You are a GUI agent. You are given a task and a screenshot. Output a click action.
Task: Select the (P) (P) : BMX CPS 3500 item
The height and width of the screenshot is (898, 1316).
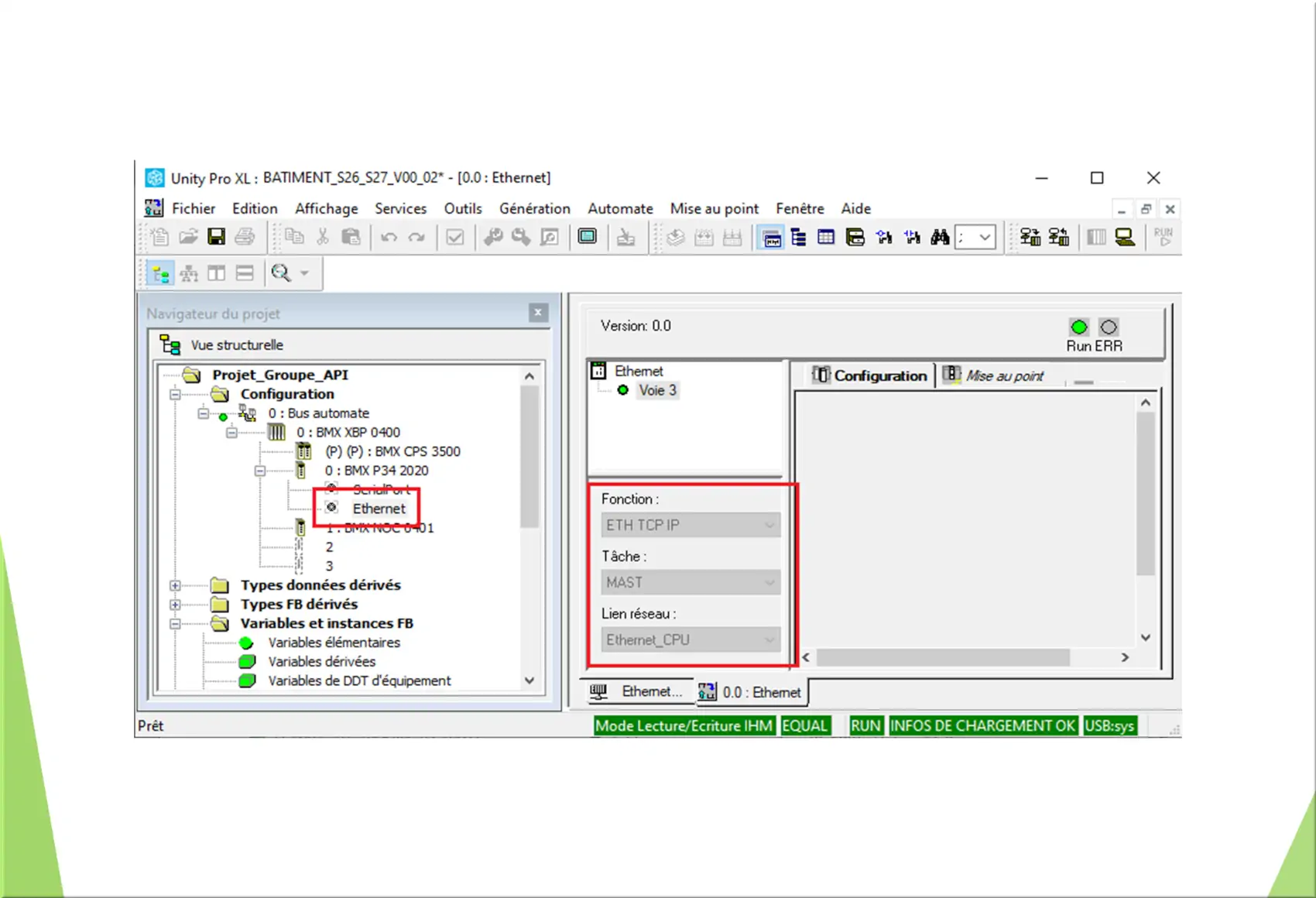[392, 451]
